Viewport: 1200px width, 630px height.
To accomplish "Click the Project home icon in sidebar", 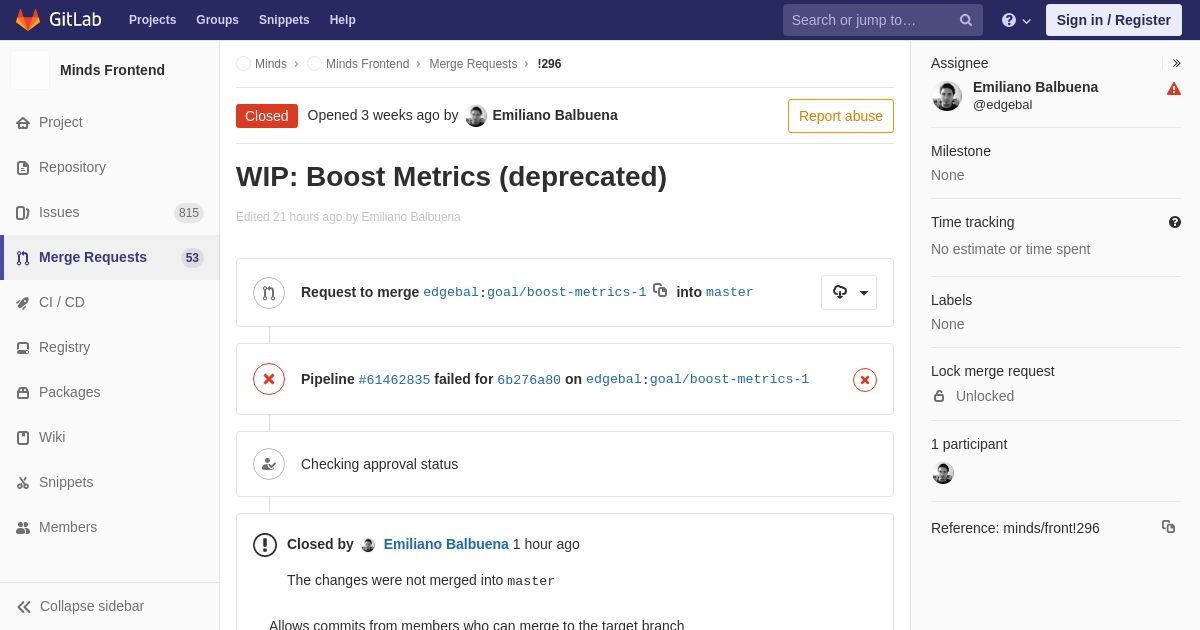I will tap(23, 123).
